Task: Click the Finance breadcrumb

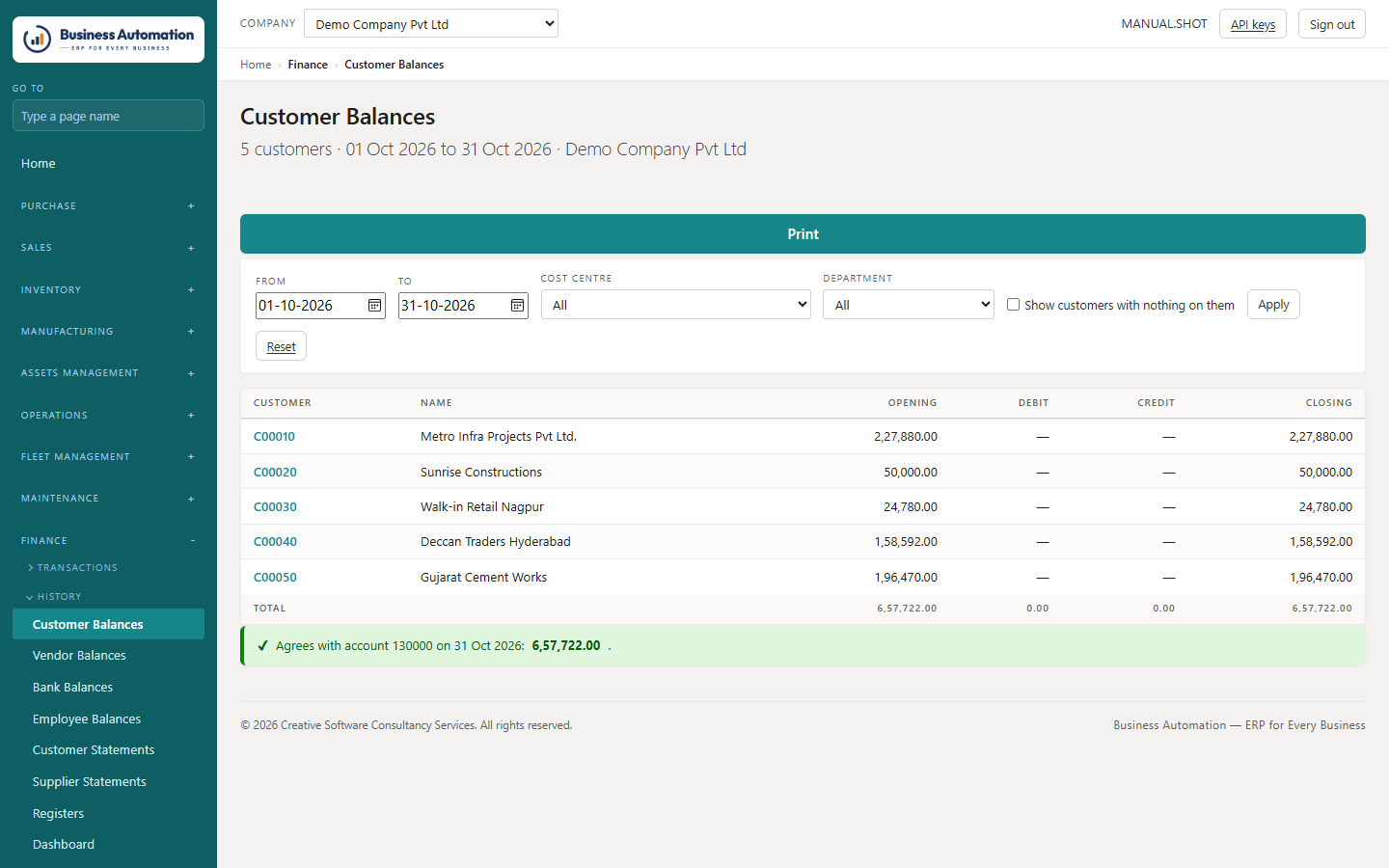Action: [x=308, y=65]
